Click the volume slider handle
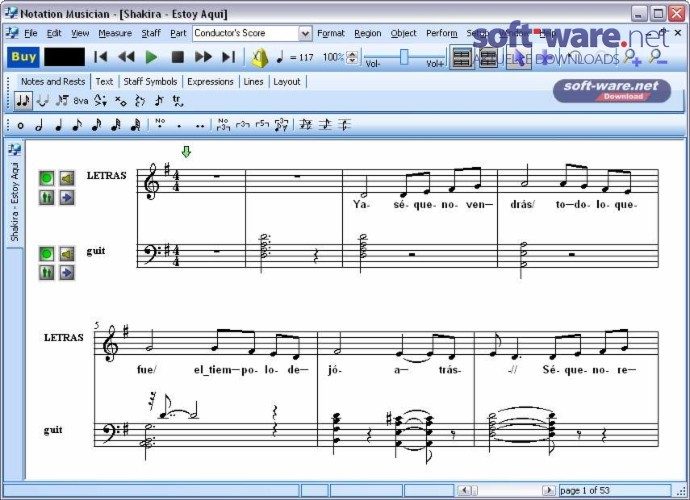Image resolution: width=690 pixels, height=500 pixels. pyautogui.click(x=404, y=56)
